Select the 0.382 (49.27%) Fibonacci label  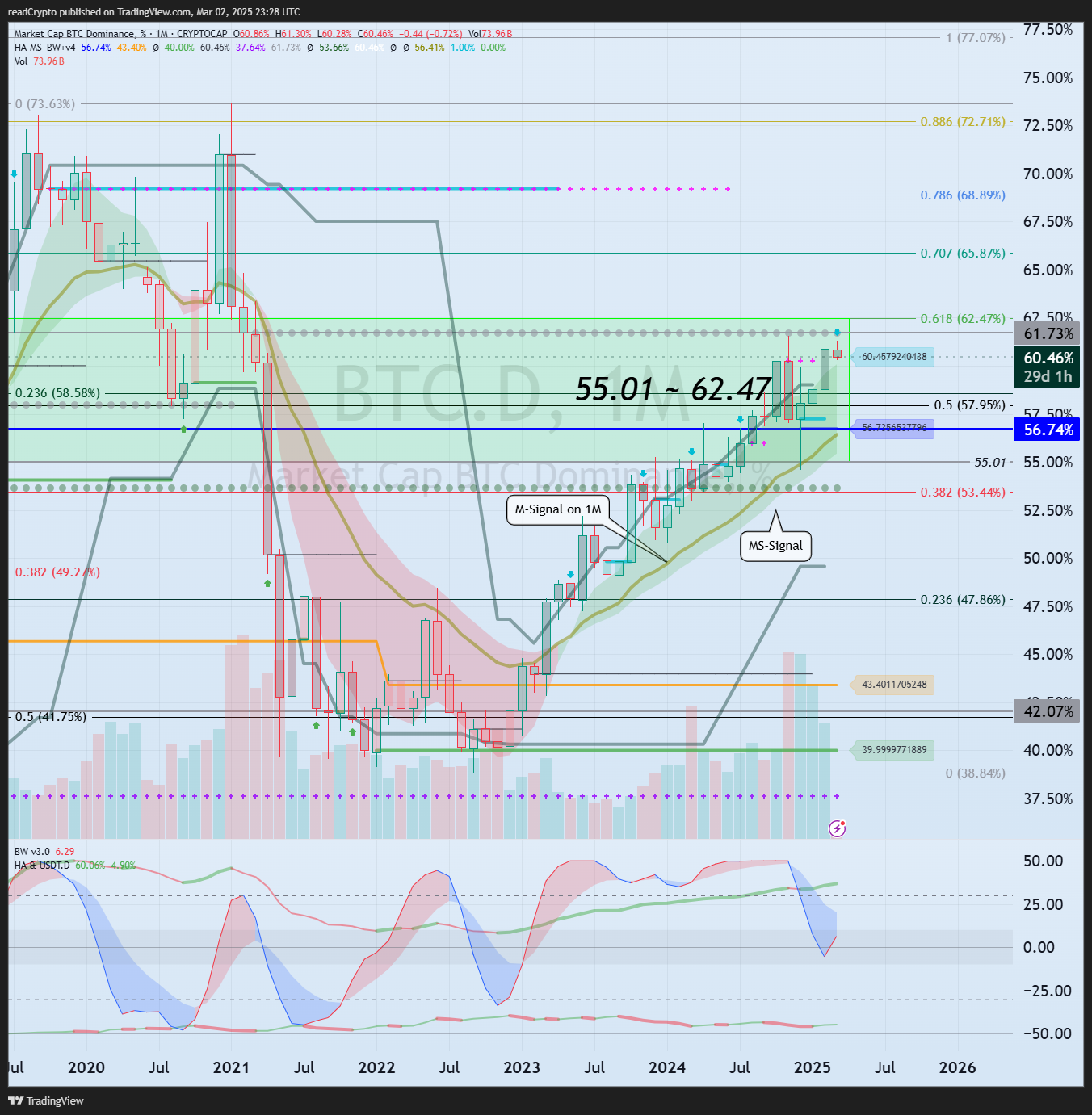[58, 572]
